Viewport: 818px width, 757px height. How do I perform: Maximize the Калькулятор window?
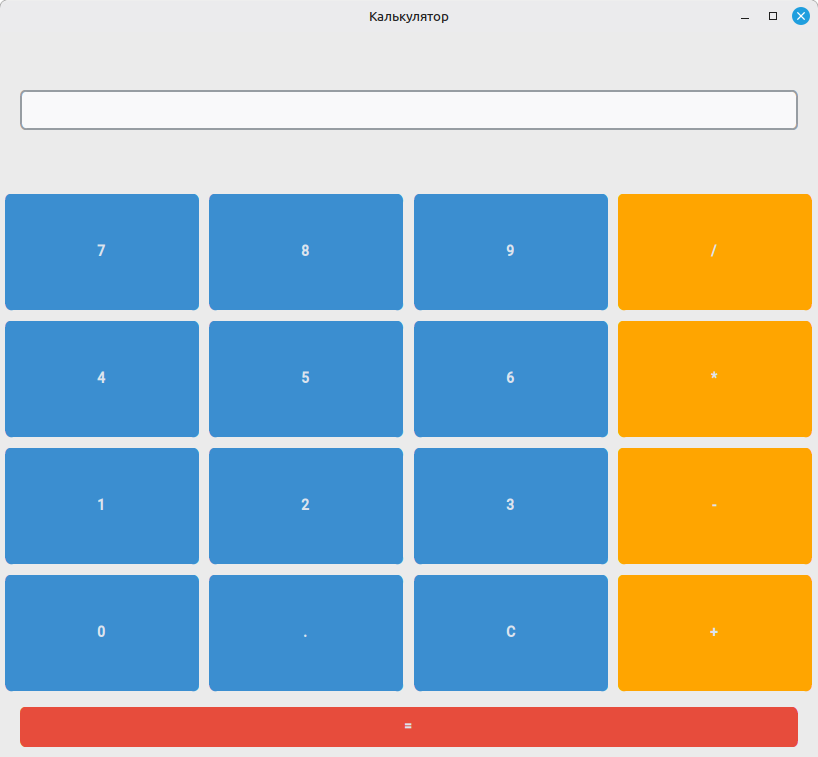click(x=773, y=16)
